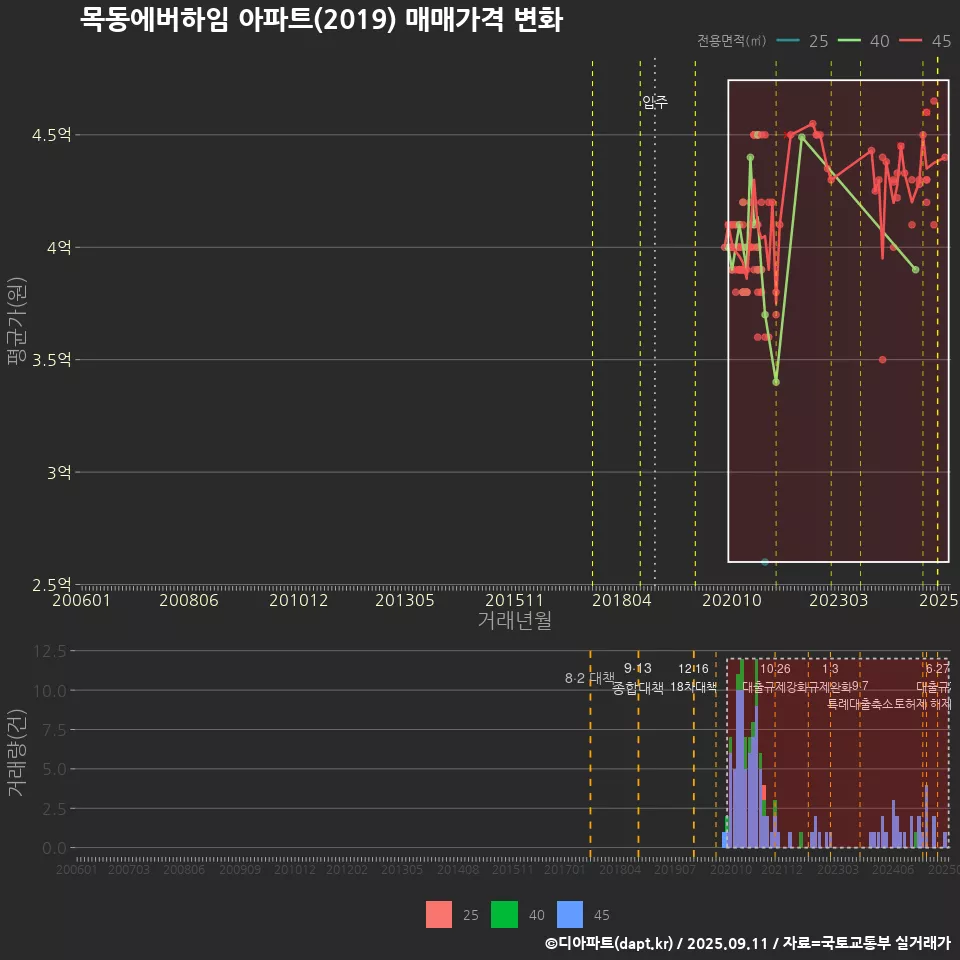Click the green 40 legend swatch at bottom
This screenshot has width=960, height=960.
coord(505,914)
